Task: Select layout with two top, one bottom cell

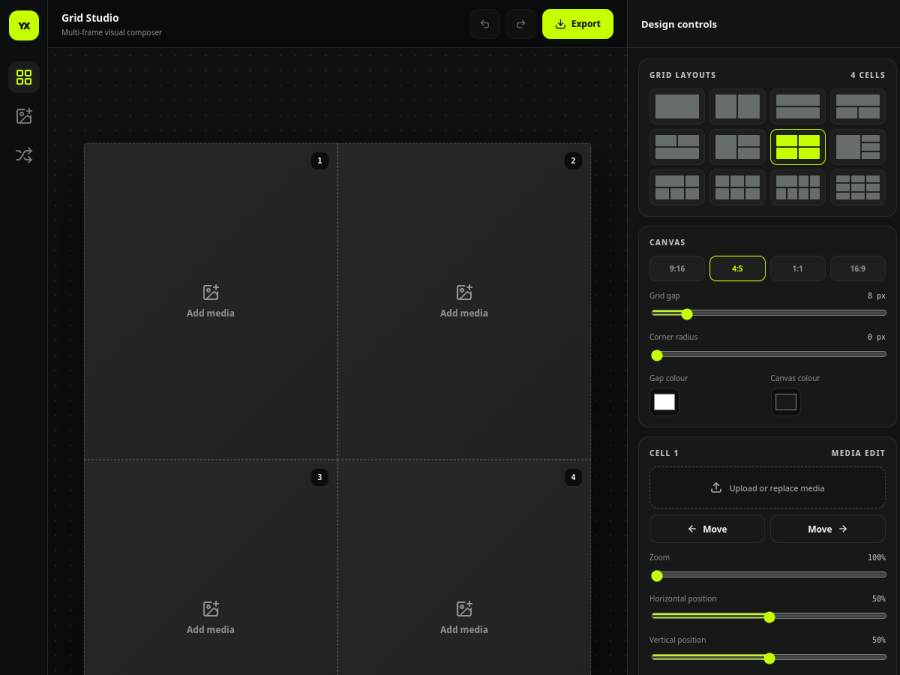Action: [x=677, y=147]
